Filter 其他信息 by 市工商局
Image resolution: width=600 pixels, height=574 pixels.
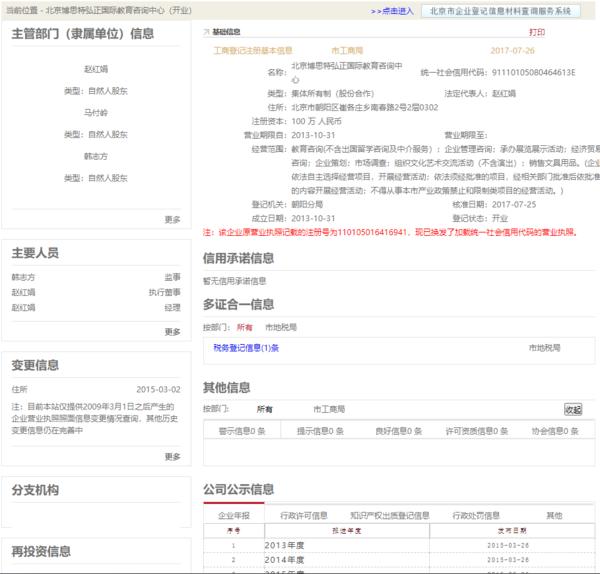(329, 409)
